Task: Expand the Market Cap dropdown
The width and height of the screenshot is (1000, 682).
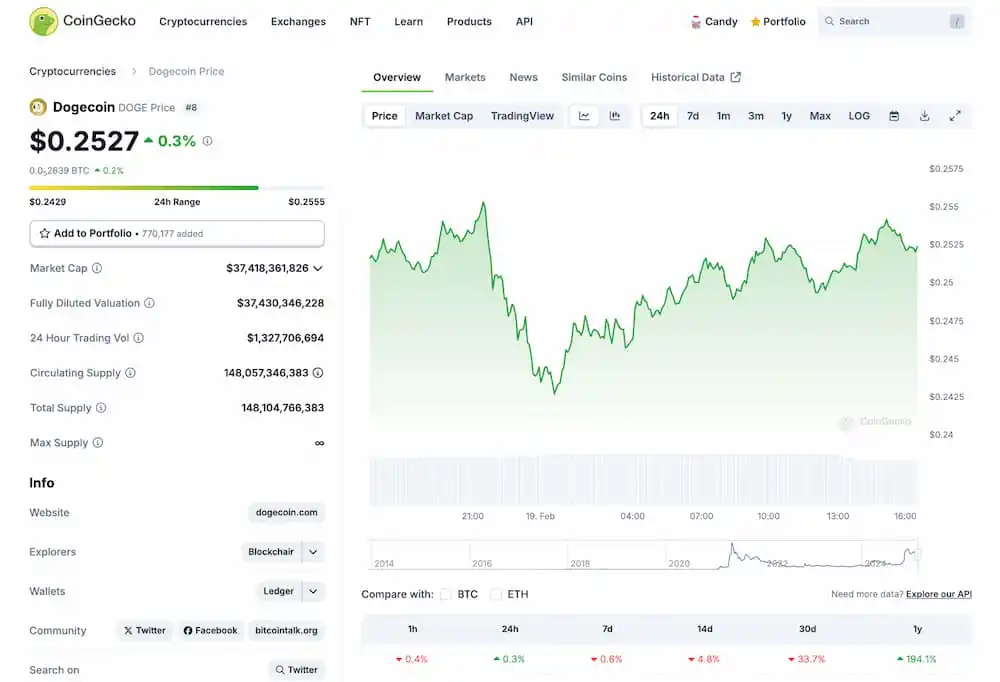Action: [318, 268]
